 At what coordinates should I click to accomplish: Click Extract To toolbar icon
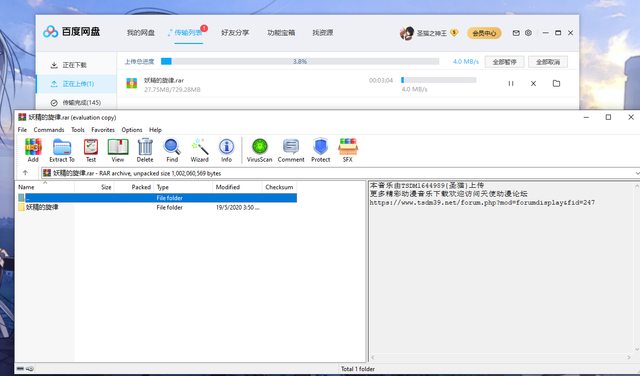click(x=62, y=150)
